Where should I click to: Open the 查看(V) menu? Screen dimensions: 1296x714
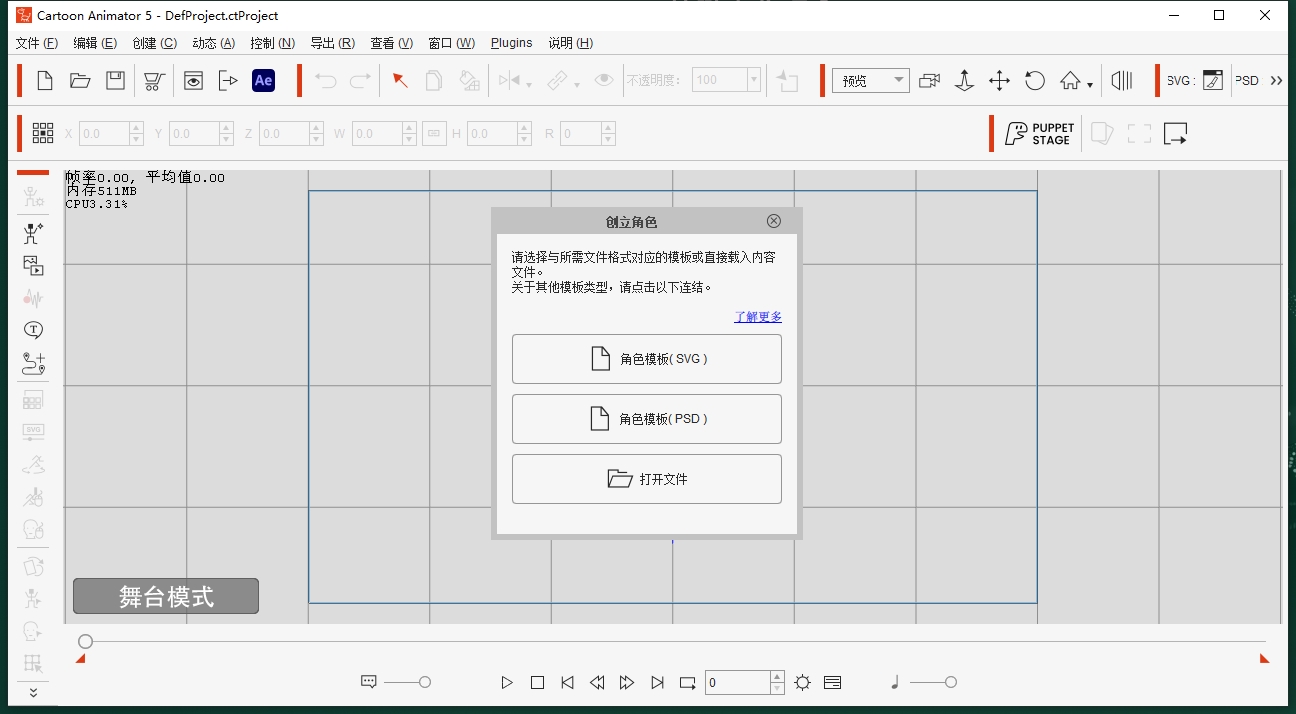tap(391, 43)
